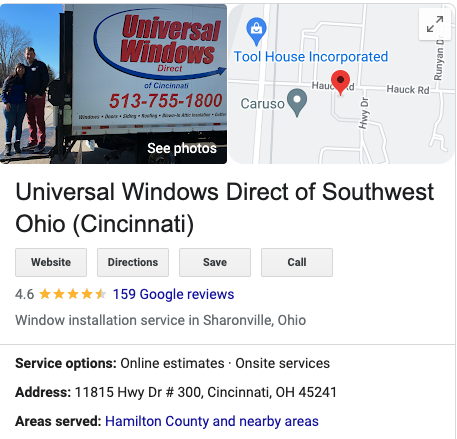This screenshot has width=457, height=439.
Task: Click the Caruso gray map marker
Action: (x=297, y=102)
